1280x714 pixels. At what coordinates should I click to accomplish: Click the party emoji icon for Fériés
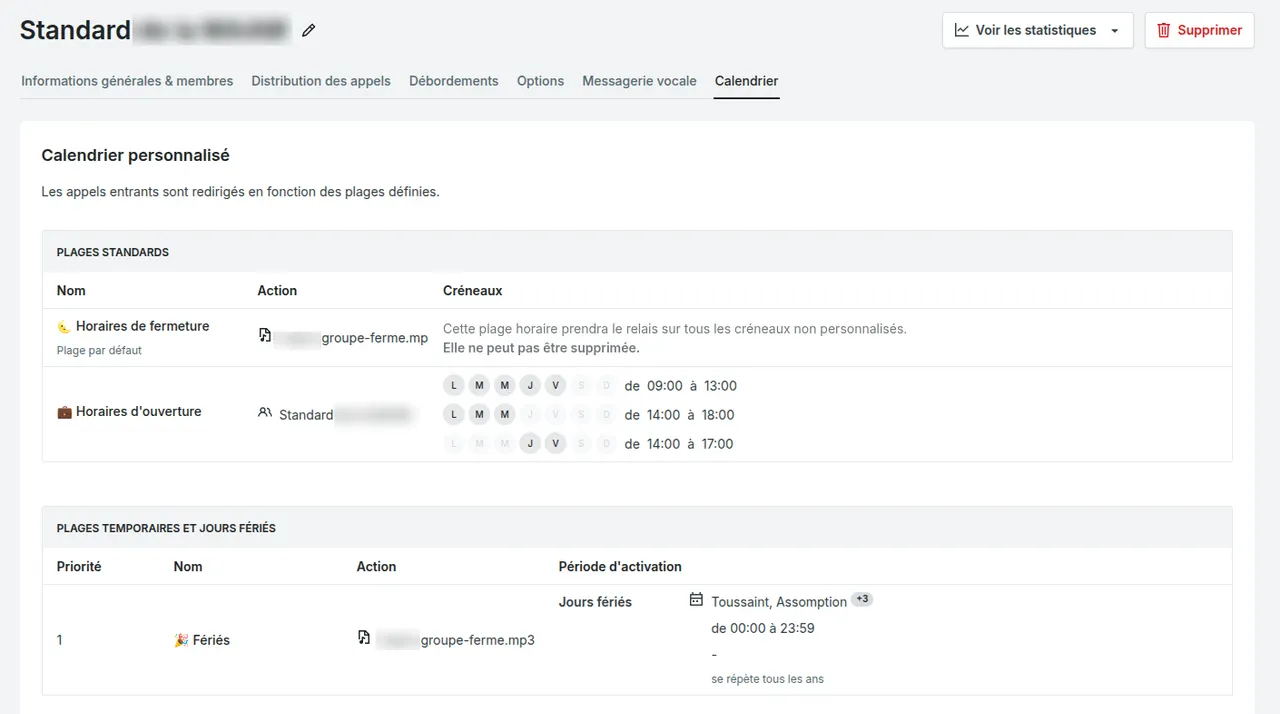click(181, 640)
